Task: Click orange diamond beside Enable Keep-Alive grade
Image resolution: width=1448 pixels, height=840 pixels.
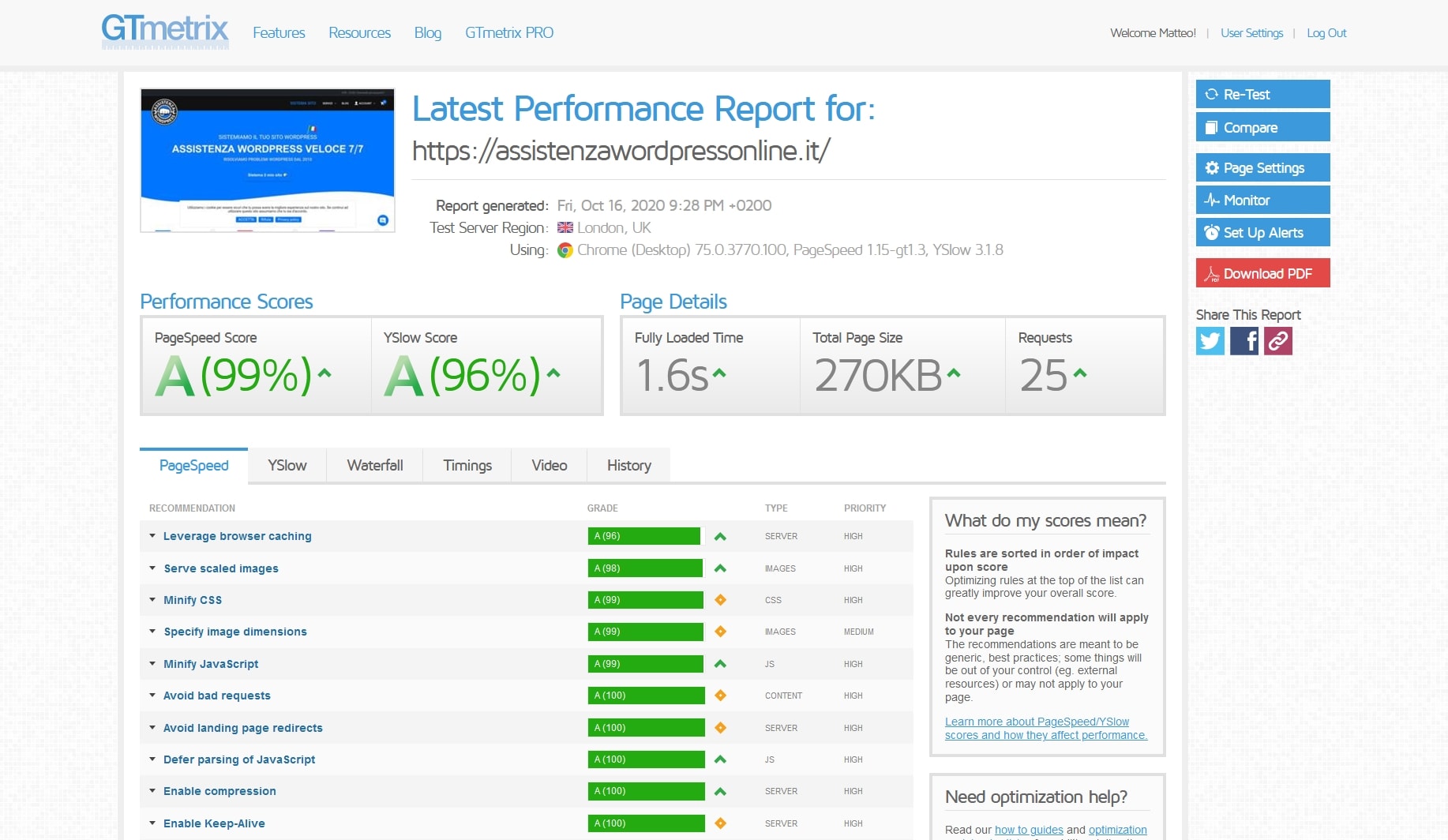Action: [x=720, y=823]
